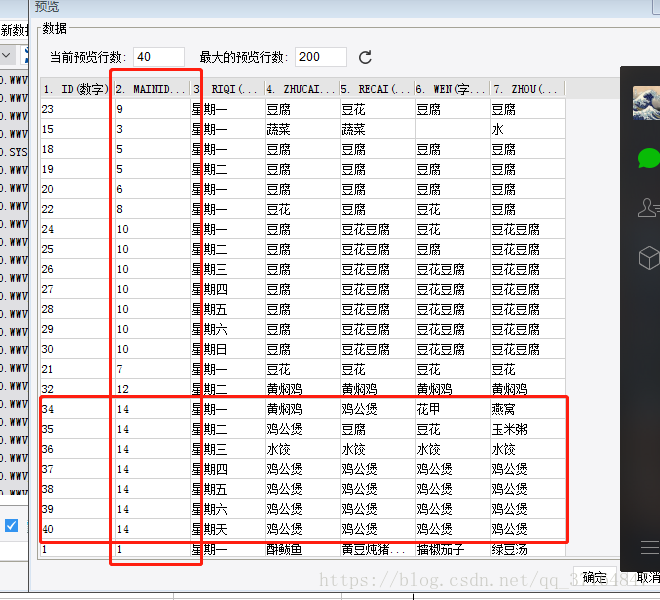Click the wave avatar thumbnail in the sidebar
Screen dimensions: 660x600
click(646, 103)
